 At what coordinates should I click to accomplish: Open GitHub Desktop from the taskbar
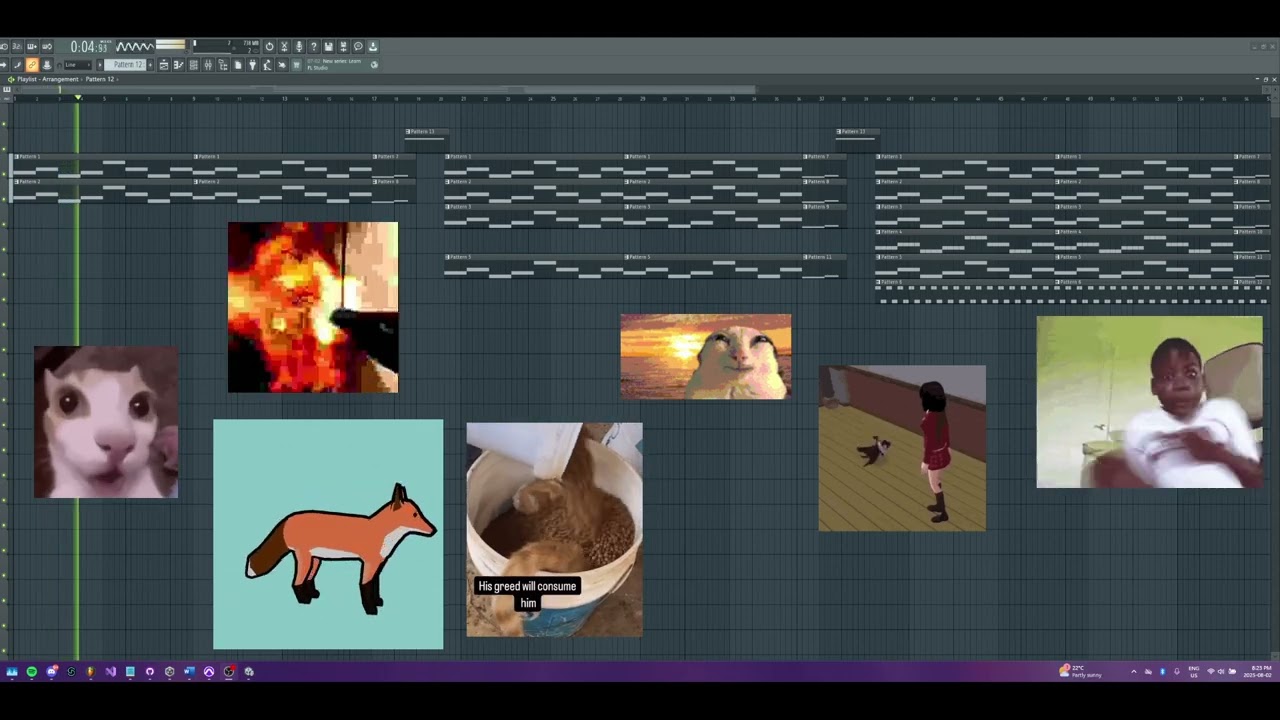point(150,672)
